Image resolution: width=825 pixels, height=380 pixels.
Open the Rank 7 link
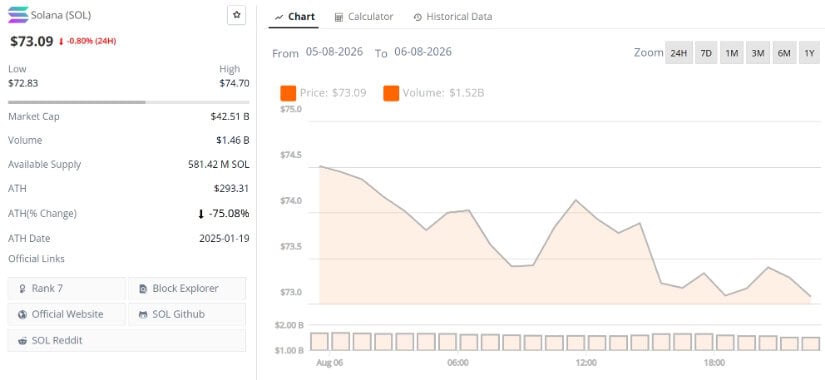pyautogui.click(x=67, y=288)
